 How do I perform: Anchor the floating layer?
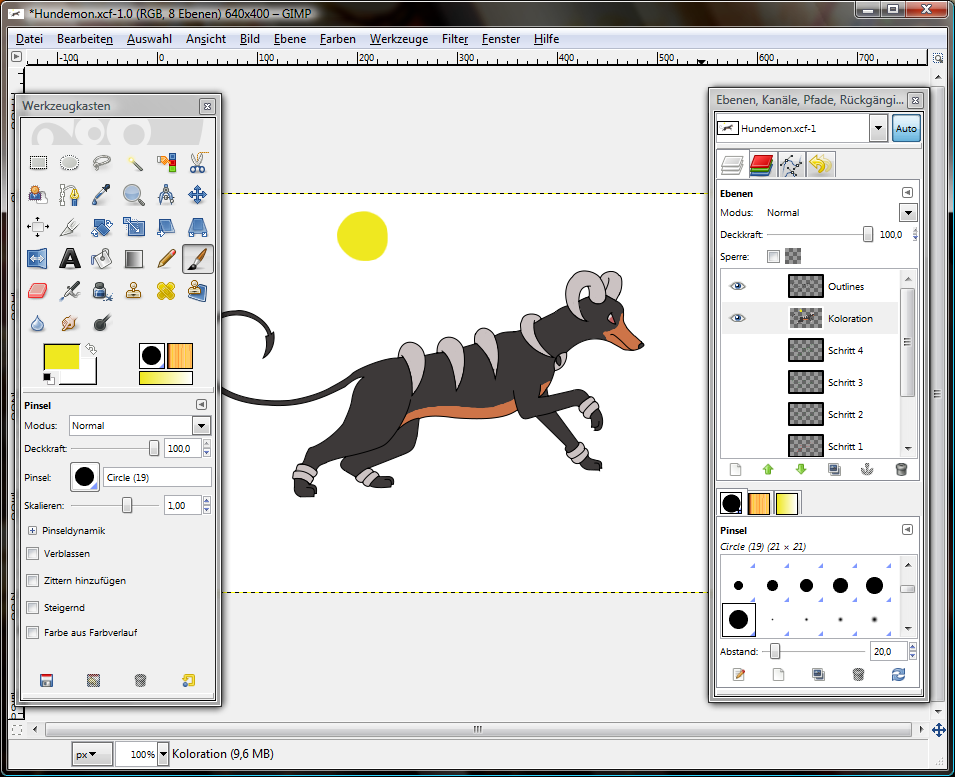click(x=867, y=469)
